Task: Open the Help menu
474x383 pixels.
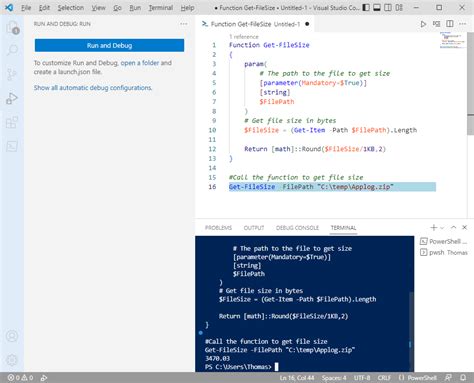Action: 187,8
